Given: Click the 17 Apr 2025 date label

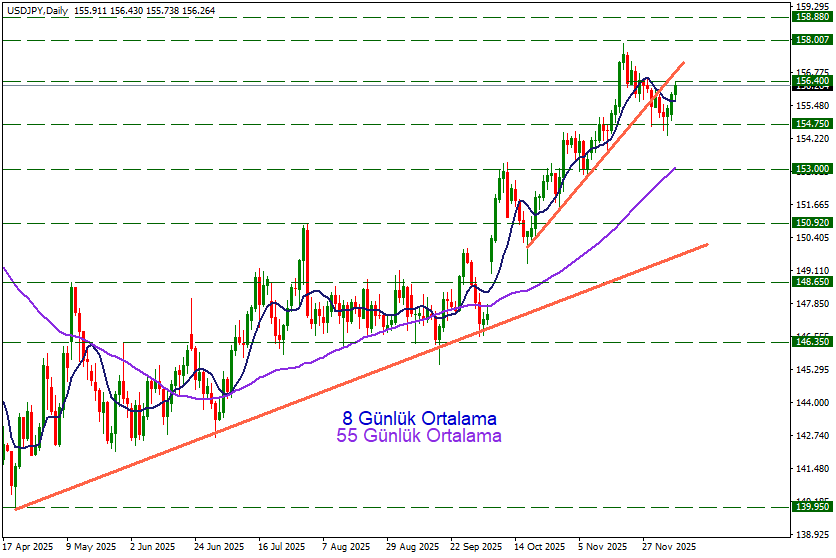Looking at the screenshot, I should click(x=28, y=548).
